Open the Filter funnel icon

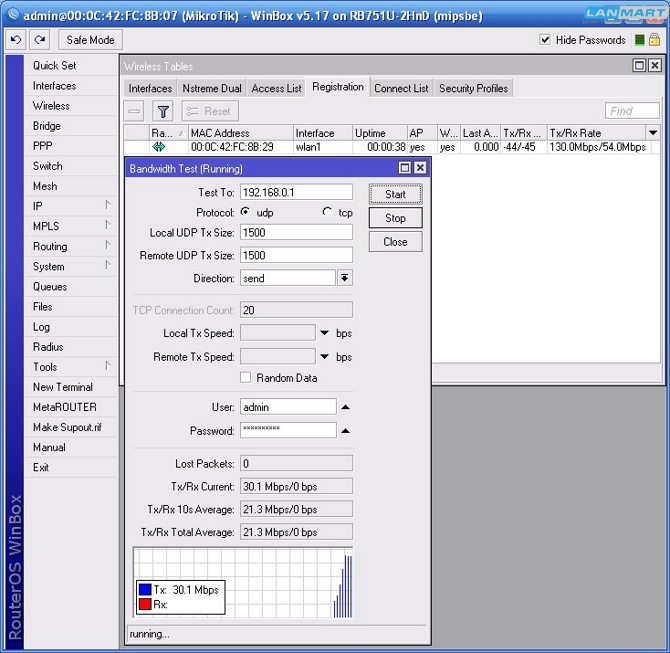click(x=163, y=112)
